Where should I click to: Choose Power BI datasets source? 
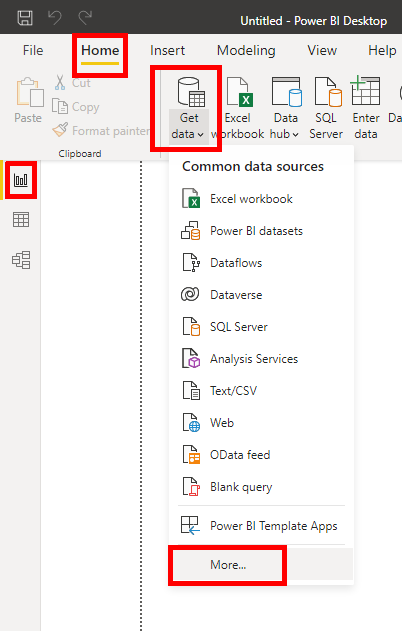coord(261,231)
